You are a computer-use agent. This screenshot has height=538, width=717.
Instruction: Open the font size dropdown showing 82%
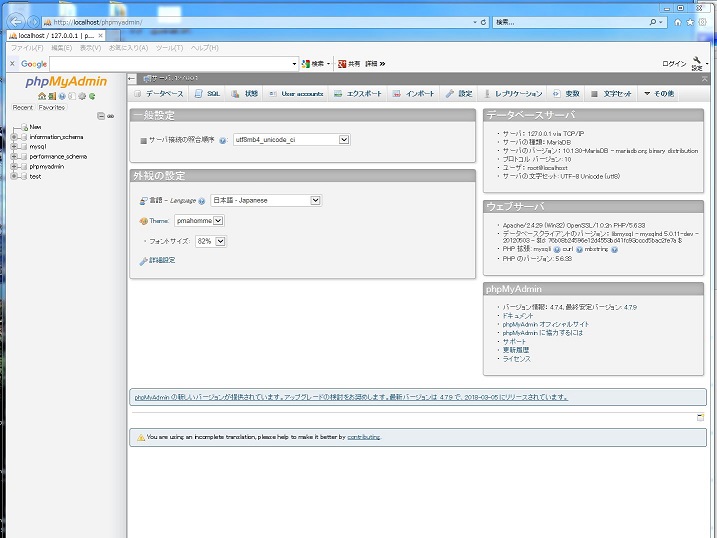click(210, 241)
